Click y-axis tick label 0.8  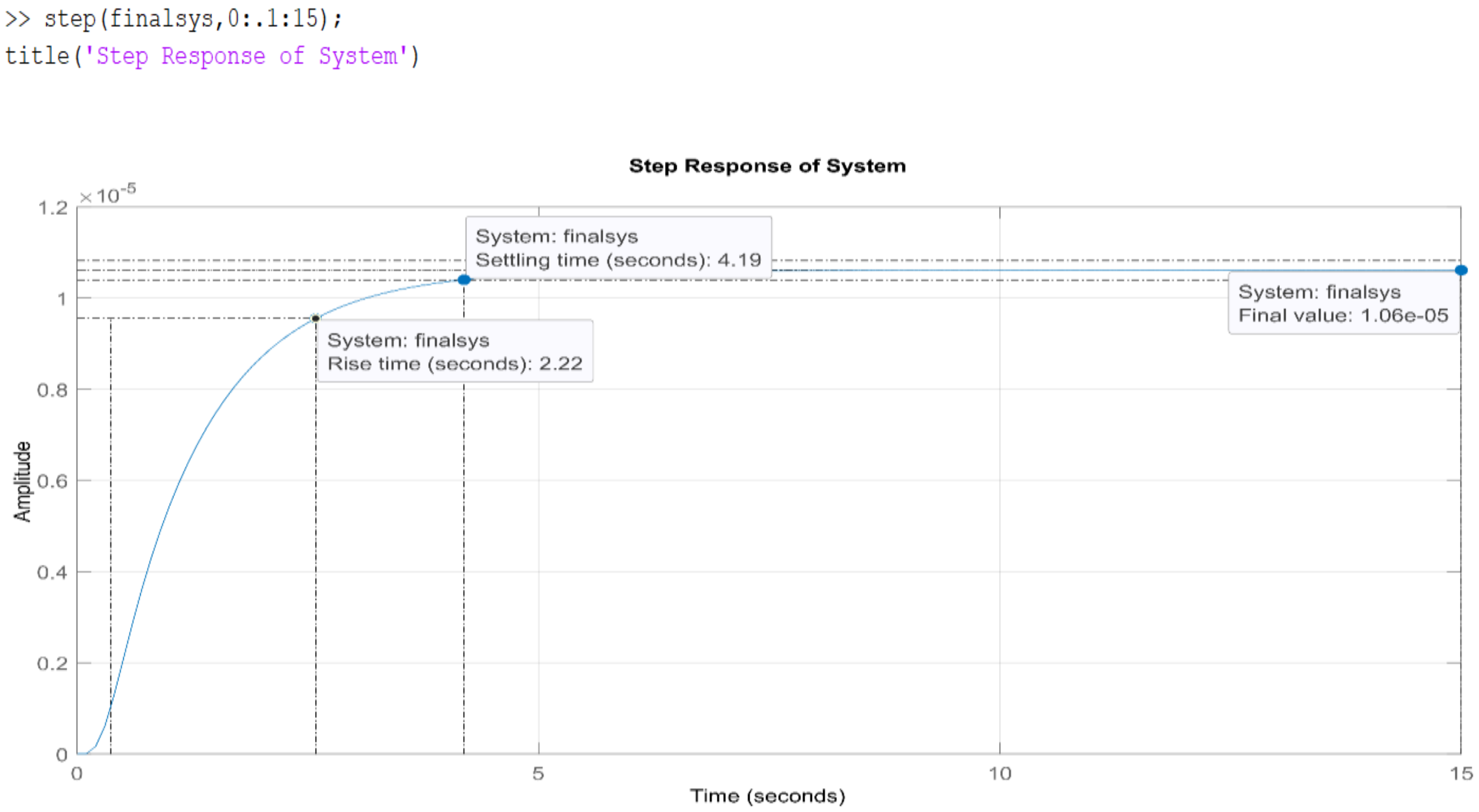(52, 391)
